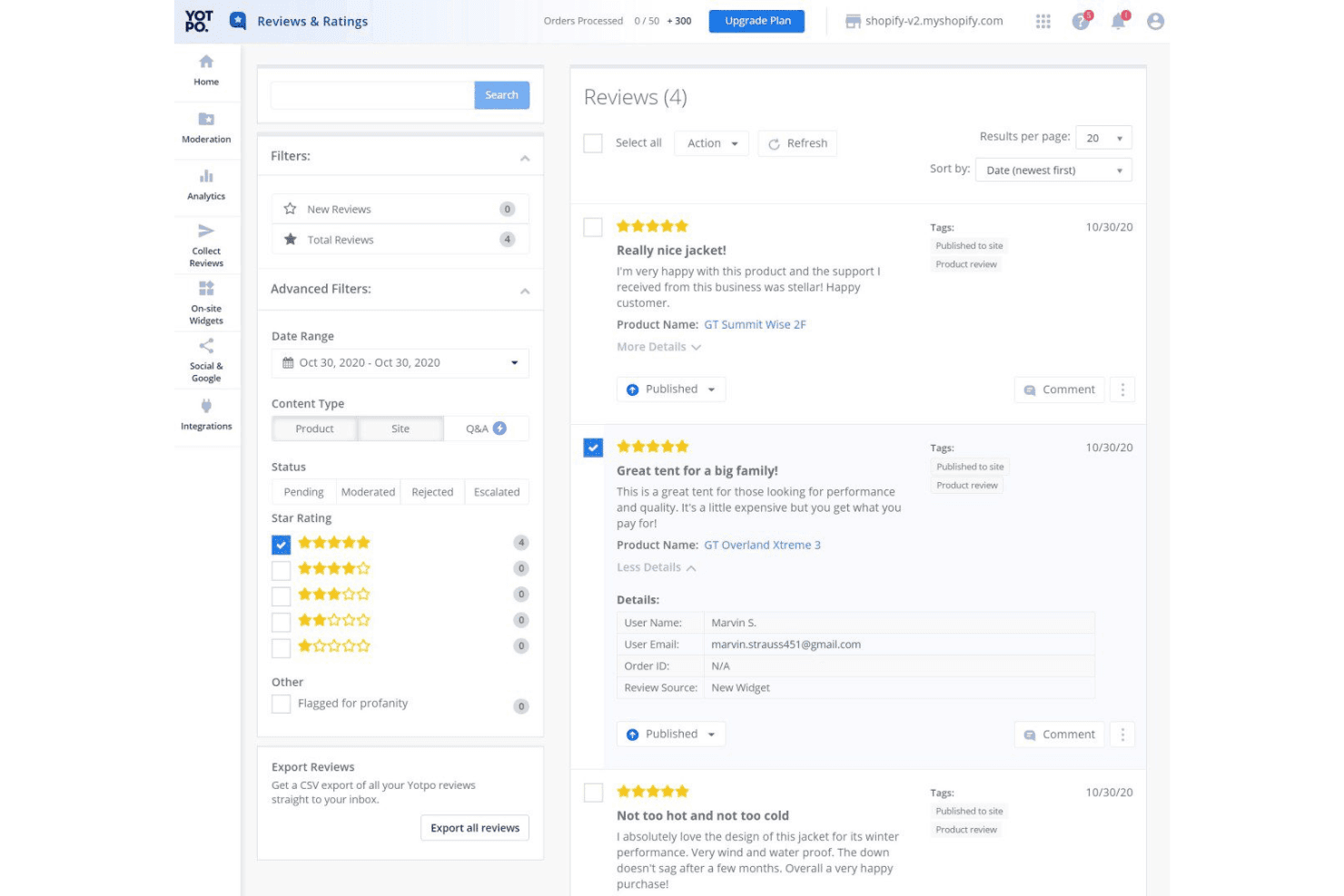Screen dimensions: 1344x896
Task: Click the Yotpo logo
Action: (199, 21)
